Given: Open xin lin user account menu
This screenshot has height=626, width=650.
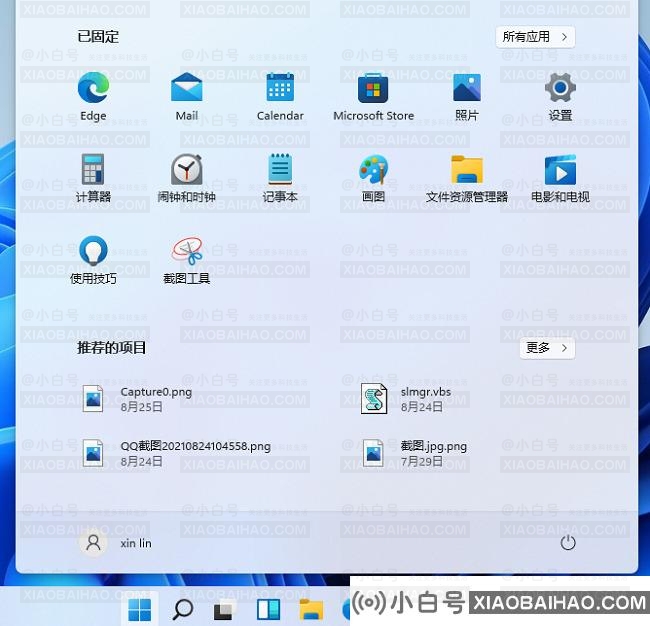Looking at the screenshot, I should (116, 543).
